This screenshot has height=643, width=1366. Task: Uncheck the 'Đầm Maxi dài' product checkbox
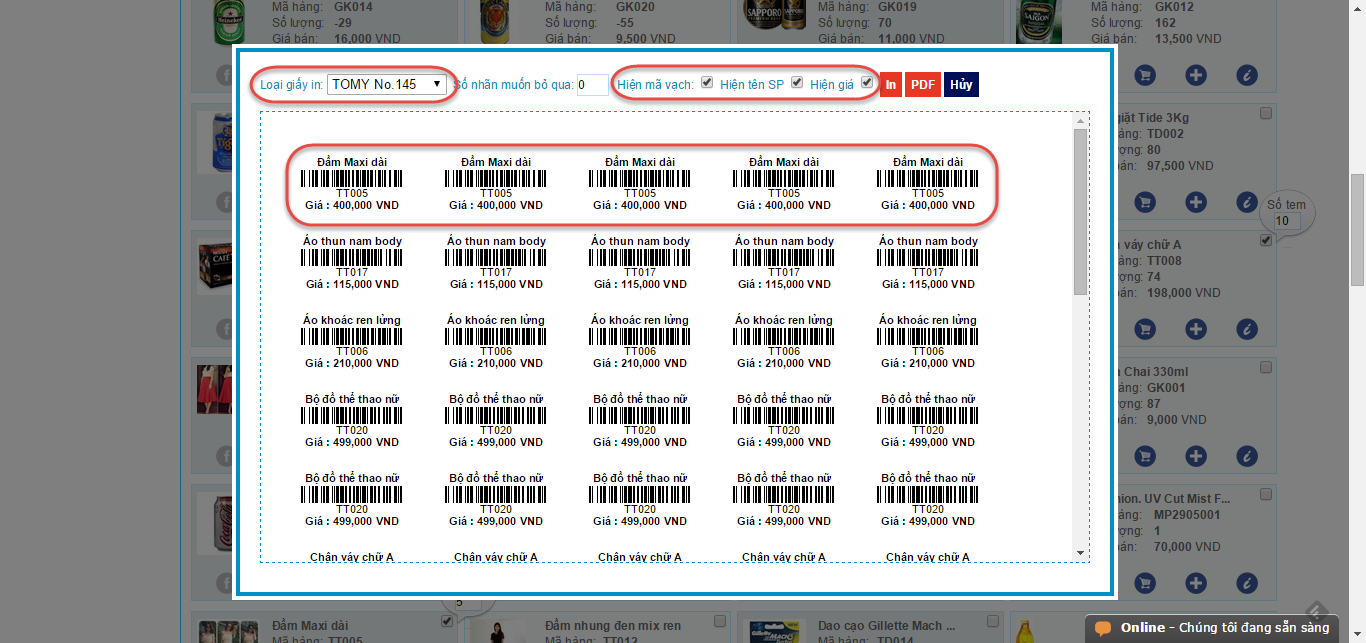(447, 622)
